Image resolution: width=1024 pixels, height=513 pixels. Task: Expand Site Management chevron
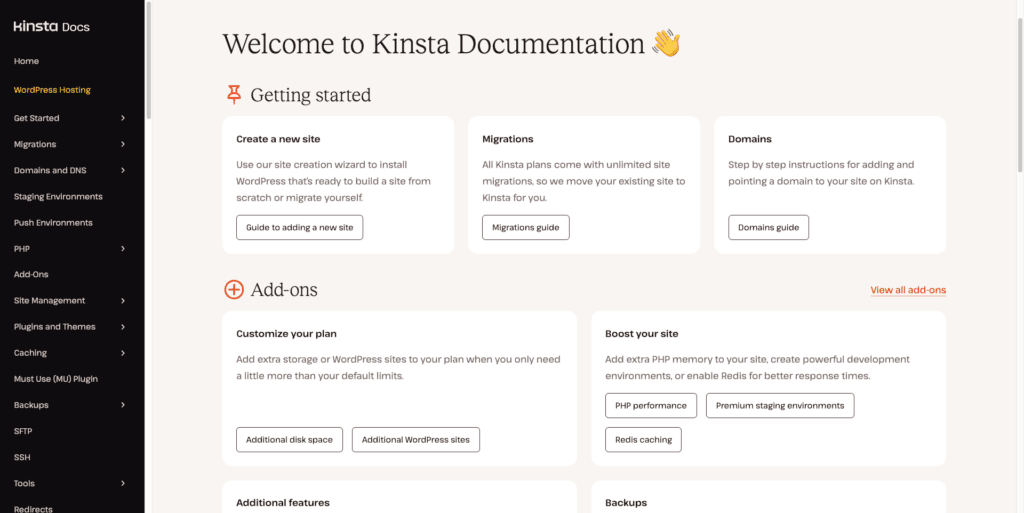pos(123,301)
